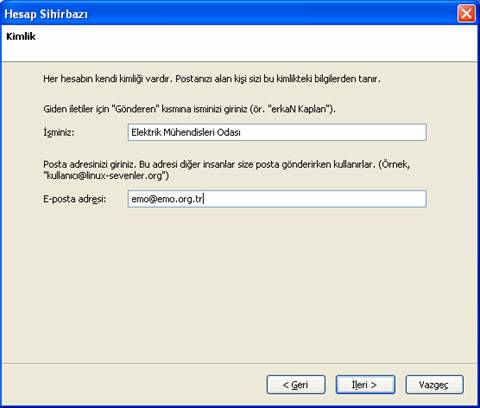The width and height of the screenshot is (480, 408).
Task: Click the E-posta adresi label
Action: 75,199
